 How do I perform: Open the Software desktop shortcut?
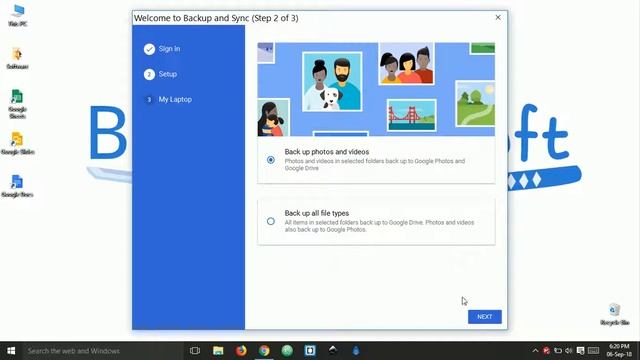(18, 58)
